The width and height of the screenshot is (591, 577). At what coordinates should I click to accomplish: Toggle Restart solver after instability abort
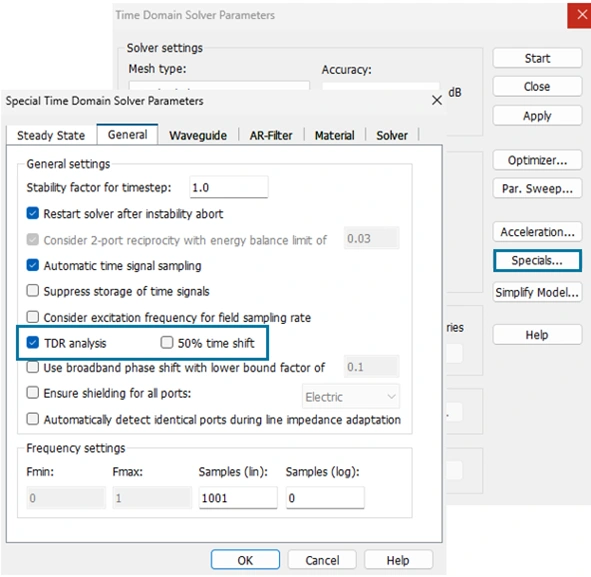(33, 213)
